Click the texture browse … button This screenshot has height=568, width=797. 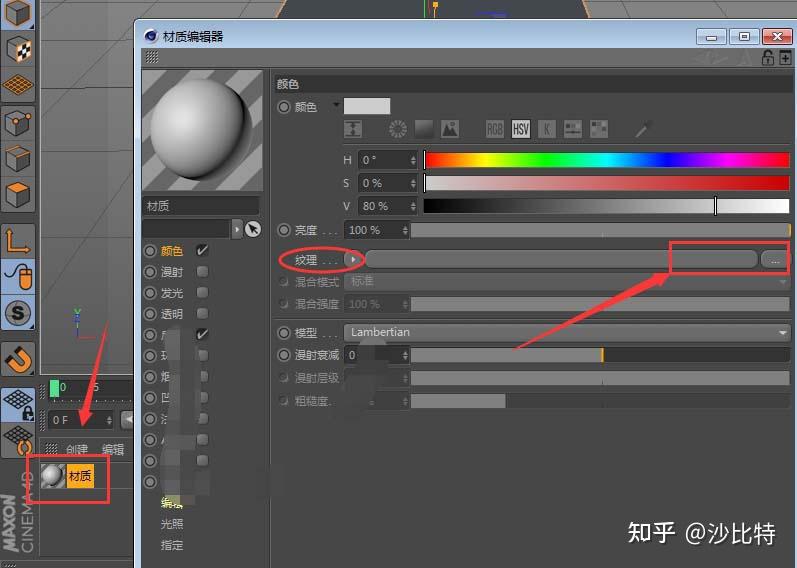(775, 260)
